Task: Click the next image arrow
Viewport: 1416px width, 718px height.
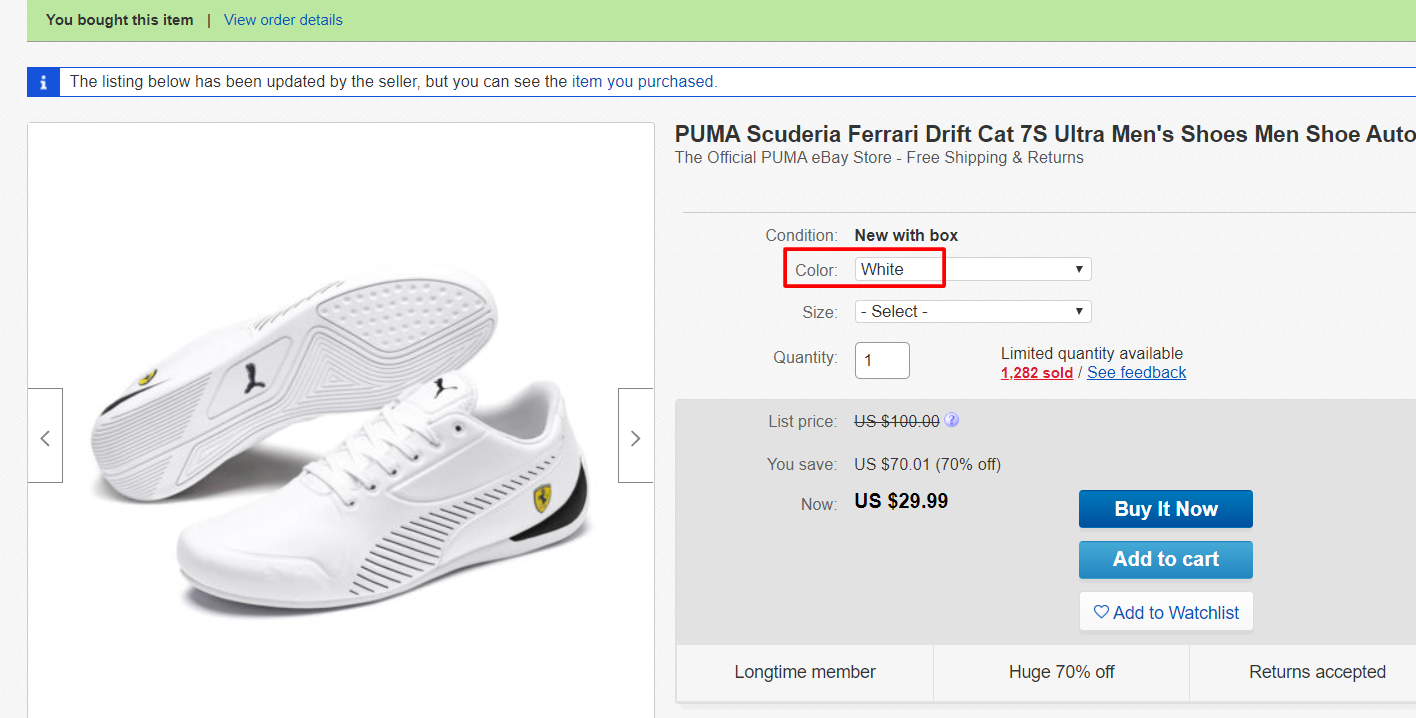Action: tap(635, 437)
